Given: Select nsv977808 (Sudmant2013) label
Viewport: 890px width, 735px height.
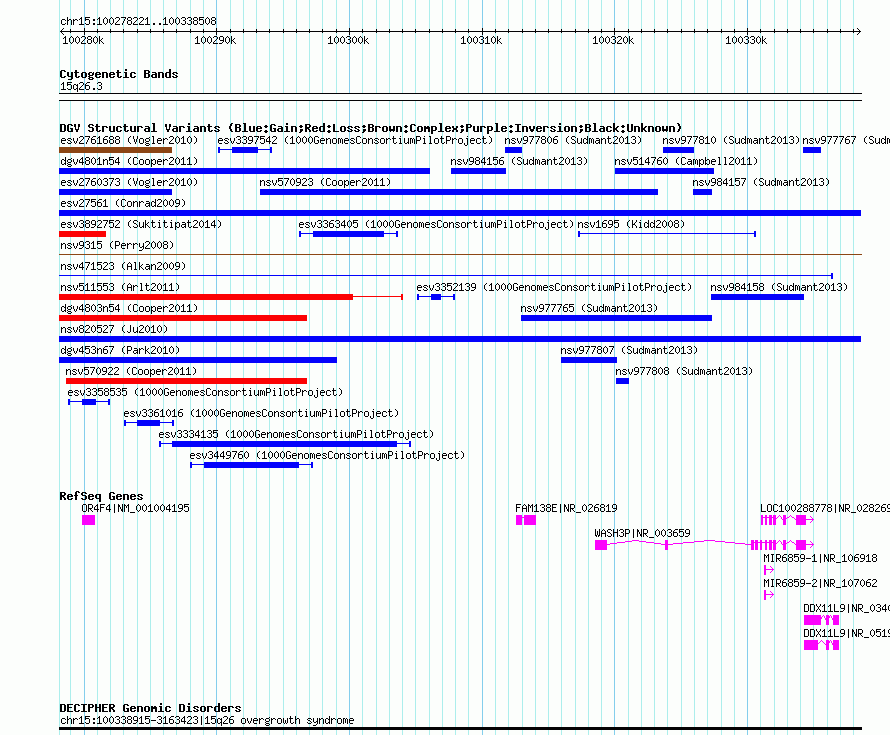Looking at the screenshot, I should (x=684, y=371).
